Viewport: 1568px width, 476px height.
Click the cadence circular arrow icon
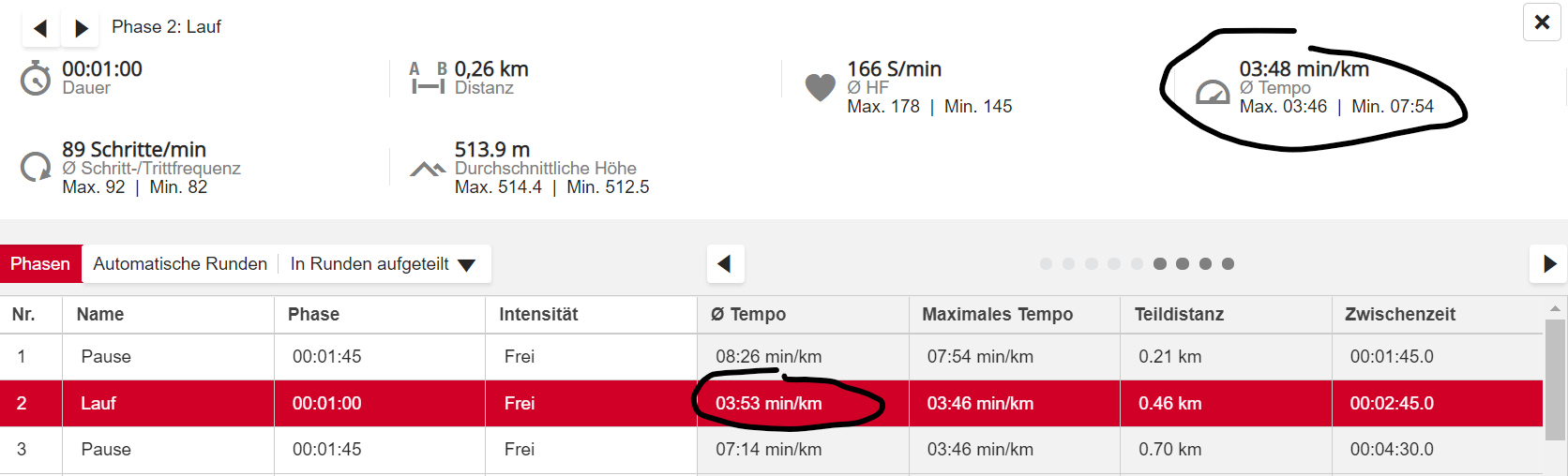tap(36, 167)
